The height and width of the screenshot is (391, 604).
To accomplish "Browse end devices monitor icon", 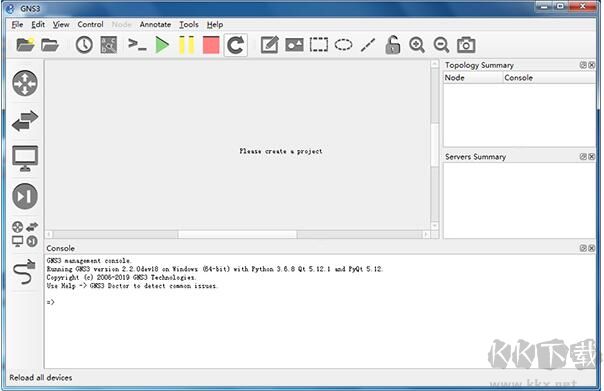I will pyautogui.click(x=25, y=158).
